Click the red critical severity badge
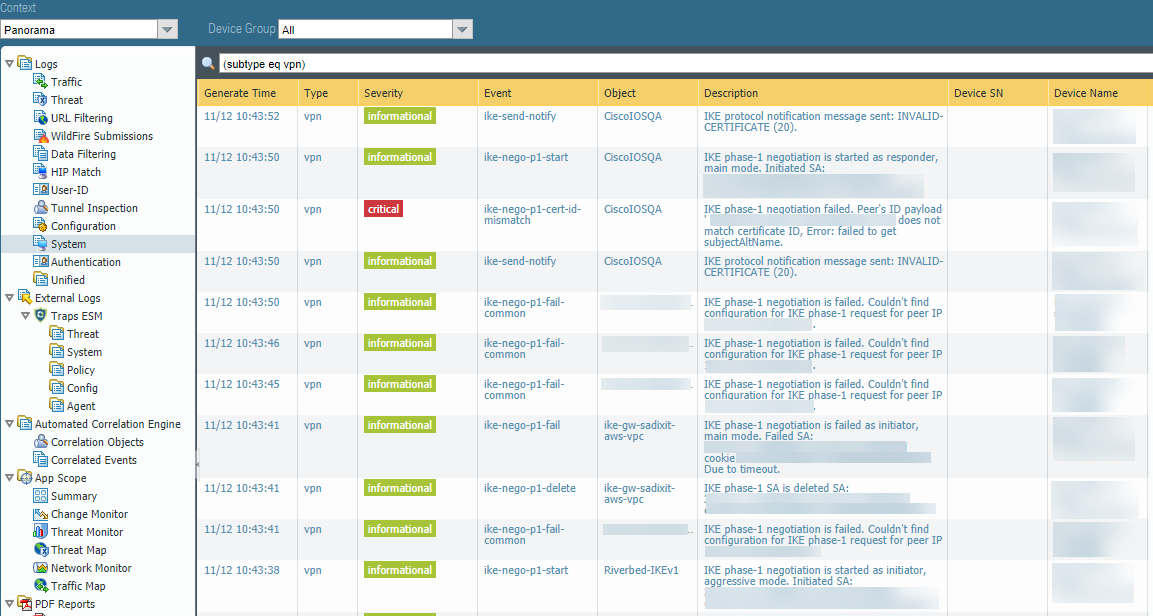This screenshot has width=1153, height=616. pos(383,209)
